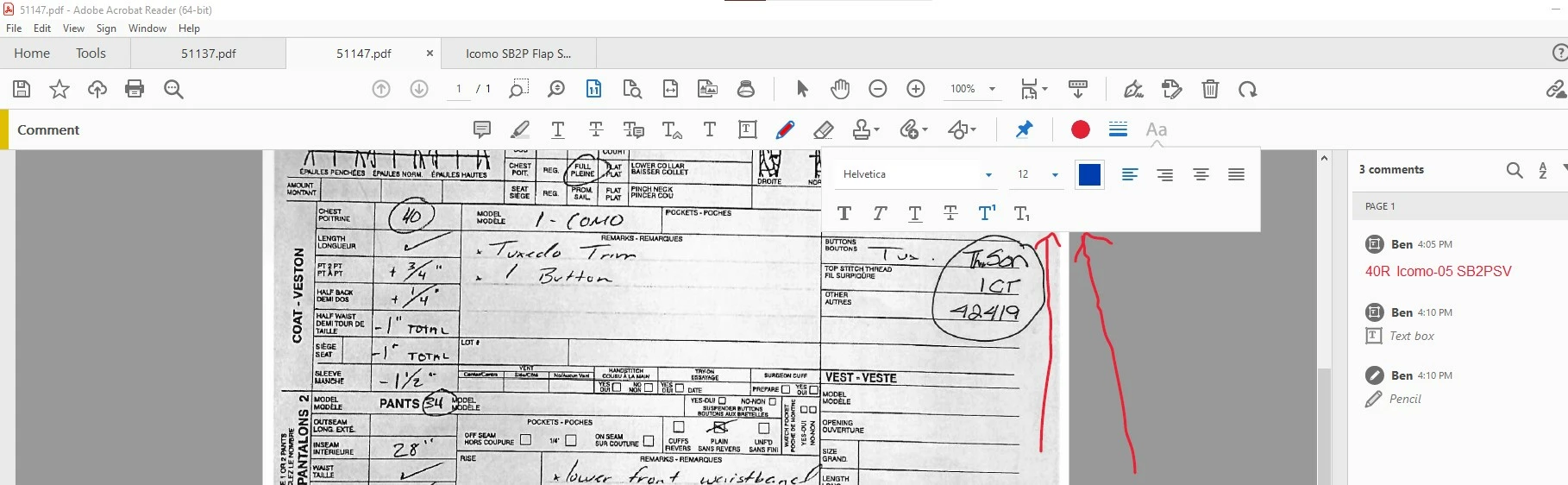
Task: Set the view to actual size
Action: 594,89
